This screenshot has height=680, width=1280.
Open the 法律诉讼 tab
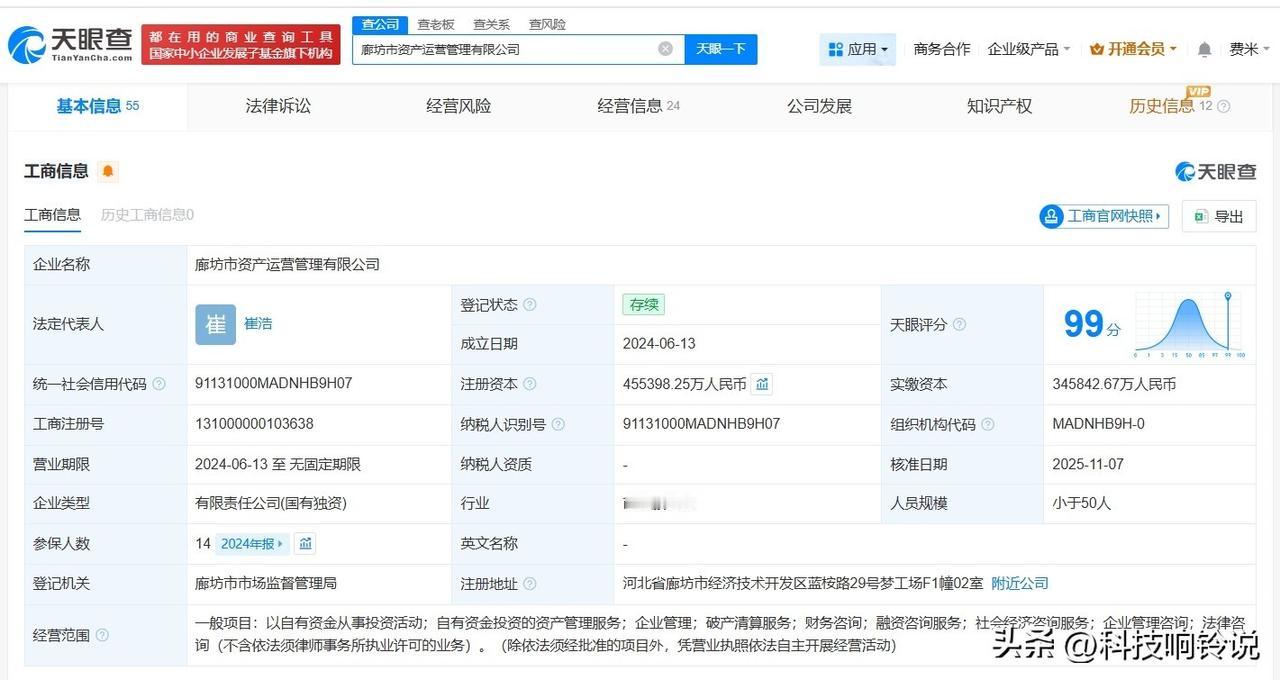(278, 106)
